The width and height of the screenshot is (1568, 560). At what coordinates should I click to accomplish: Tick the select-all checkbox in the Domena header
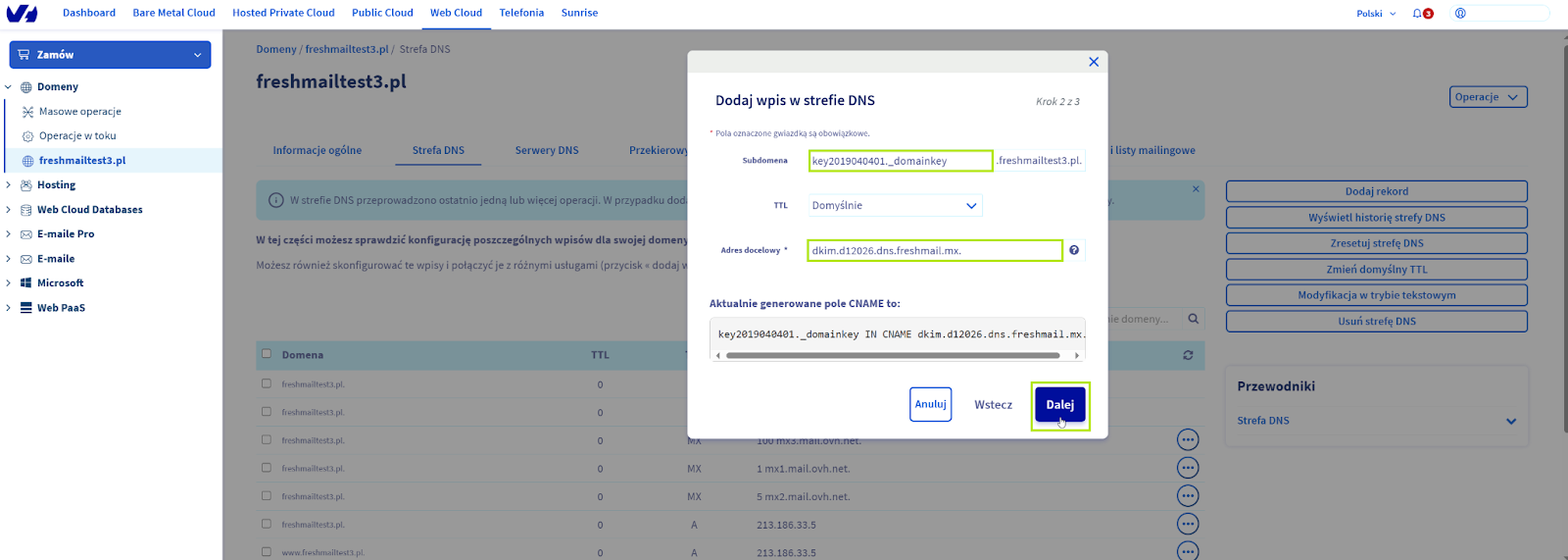coord(266,354)
